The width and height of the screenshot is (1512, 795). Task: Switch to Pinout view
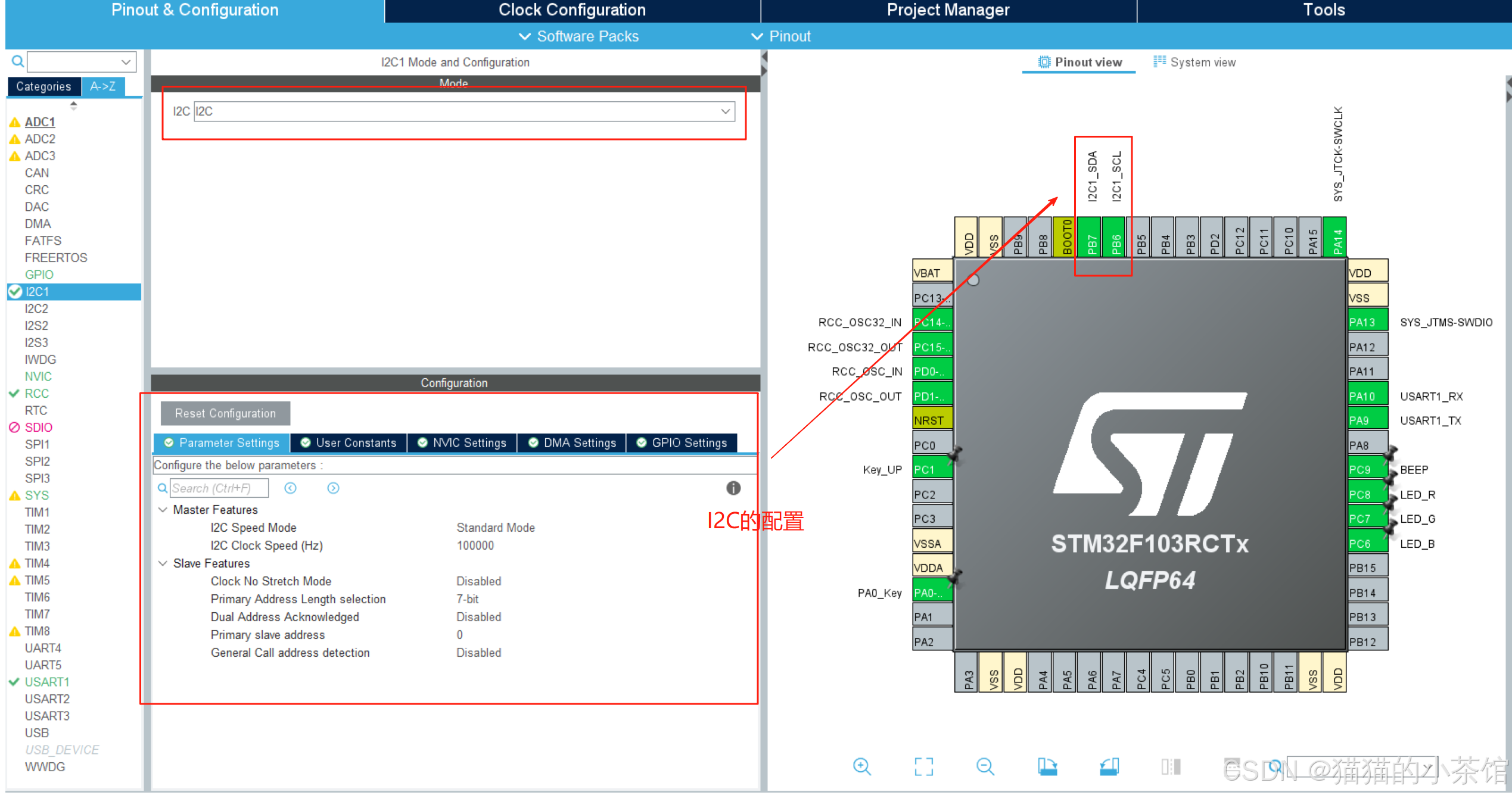point(1079,62)
